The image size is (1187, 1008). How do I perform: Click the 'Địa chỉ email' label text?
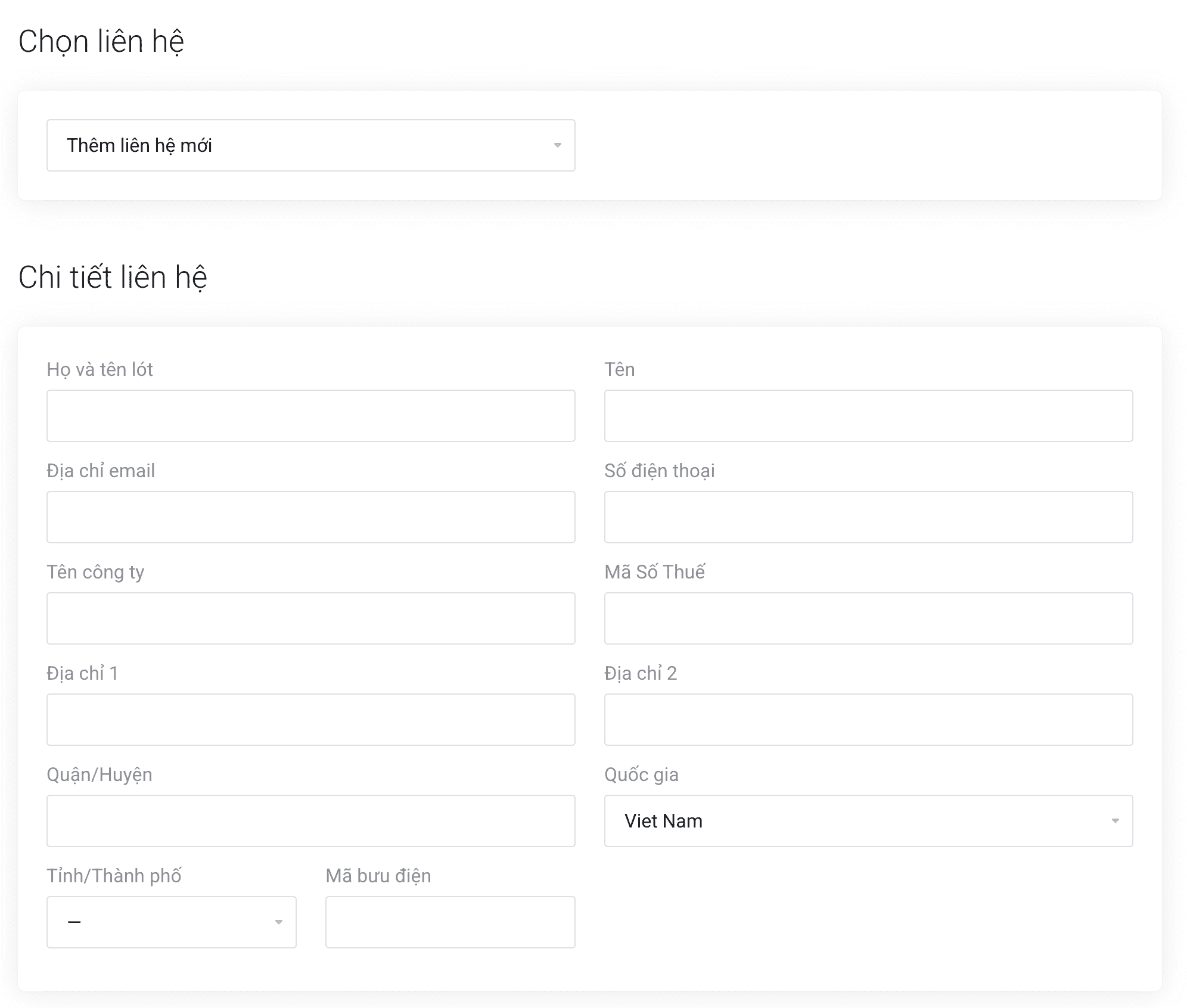tap(101, 471)
